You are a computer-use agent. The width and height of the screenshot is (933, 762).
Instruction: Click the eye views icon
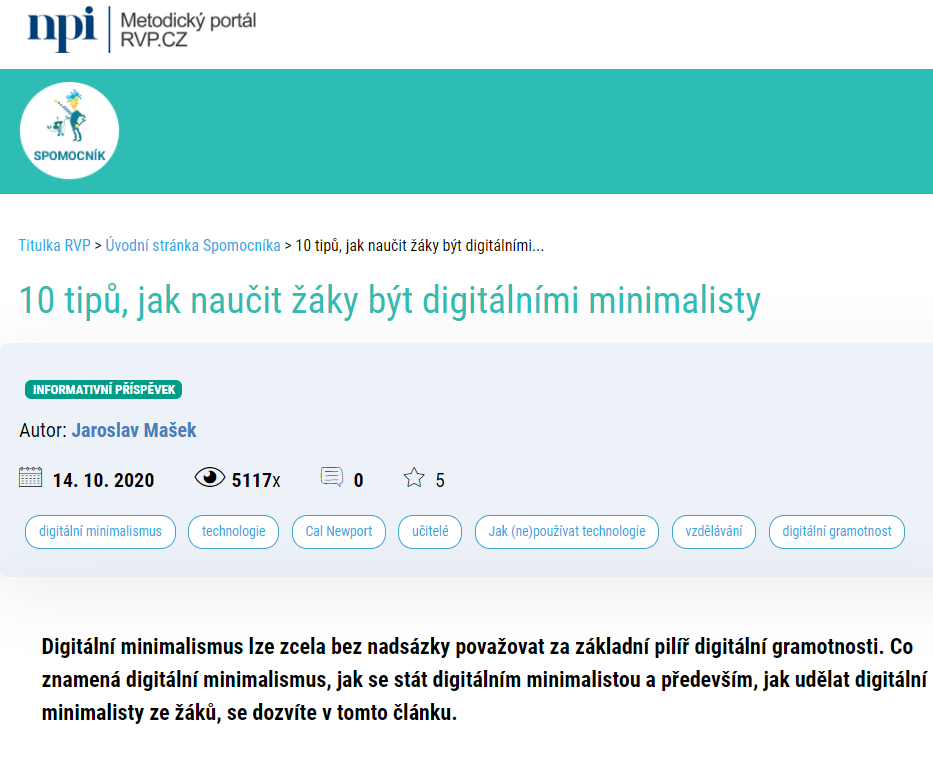click(209, 478)
